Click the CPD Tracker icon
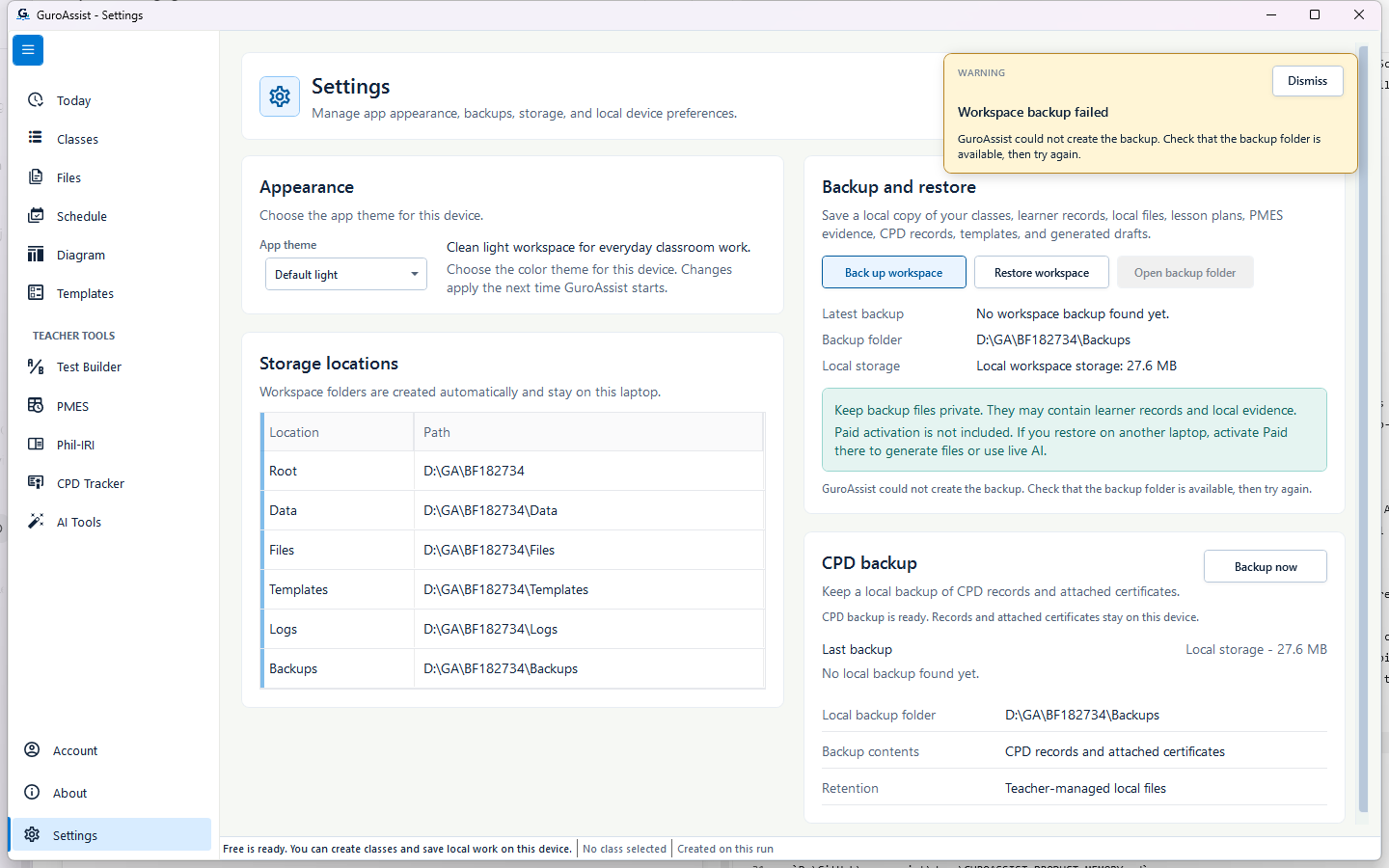Image resolution: width=1389 pixels, height=868 pixels. (36, 482)
